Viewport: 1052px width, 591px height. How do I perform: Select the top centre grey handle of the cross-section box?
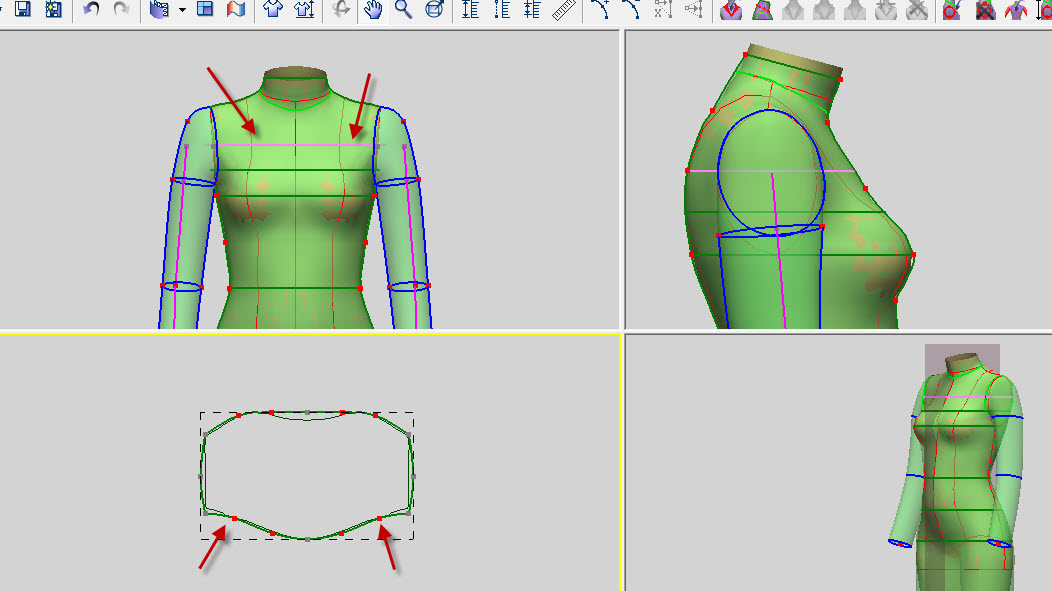[307, 413]
